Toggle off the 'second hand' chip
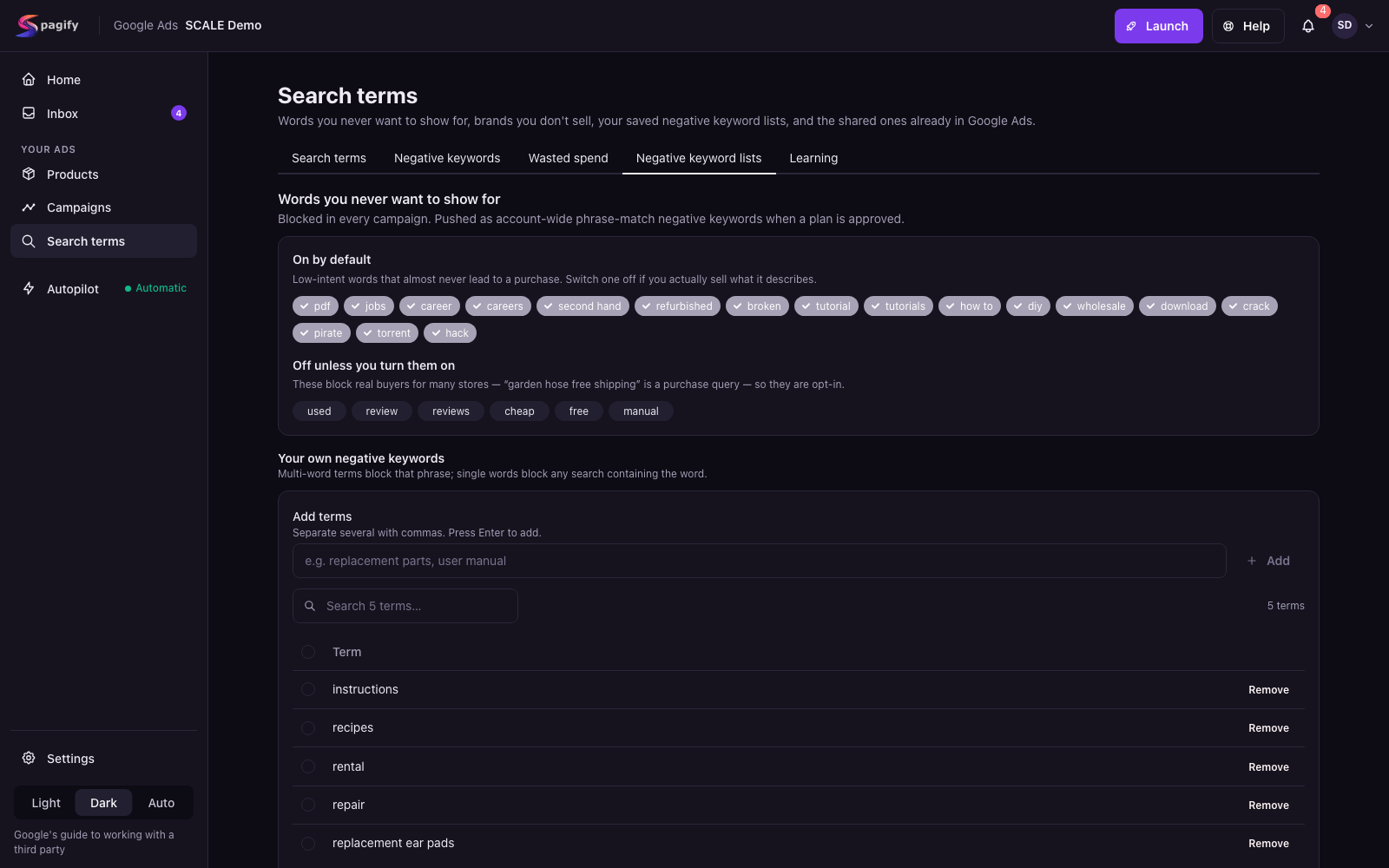 click(x=583, y=306)
